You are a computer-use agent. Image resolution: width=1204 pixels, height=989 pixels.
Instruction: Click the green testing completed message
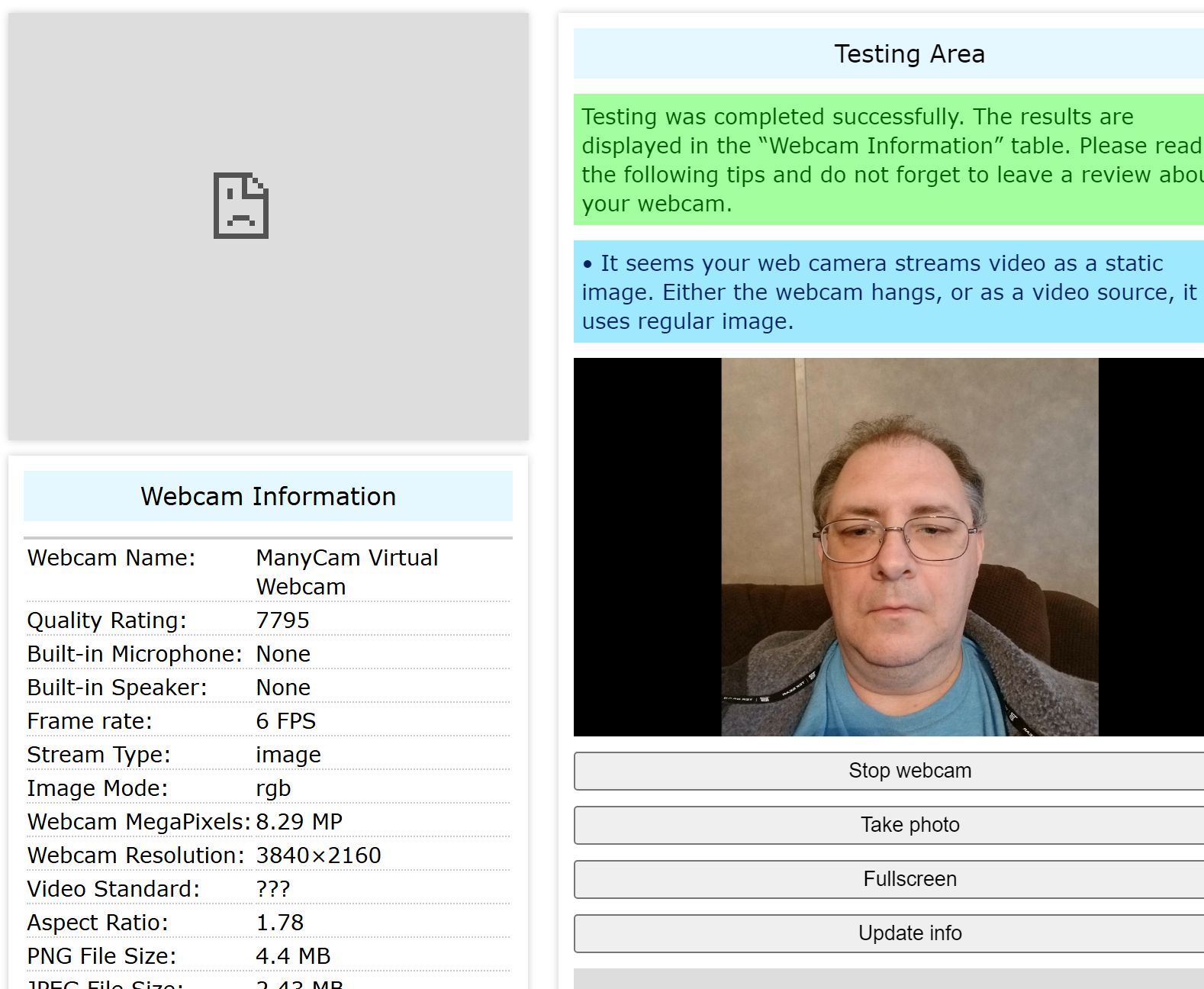[x=889, y=159]
